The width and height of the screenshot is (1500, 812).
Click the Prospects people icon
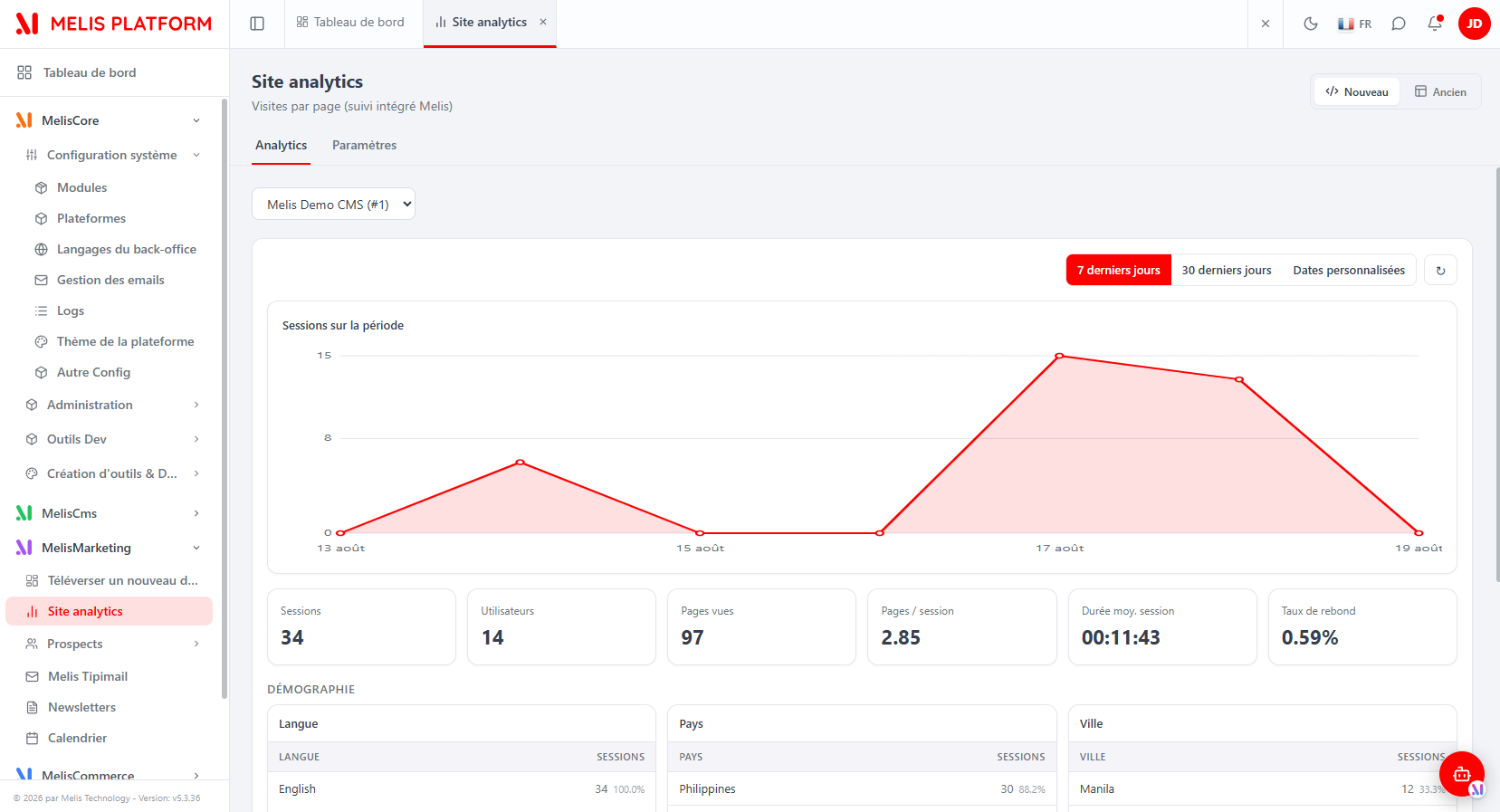[x=32, y=644]
